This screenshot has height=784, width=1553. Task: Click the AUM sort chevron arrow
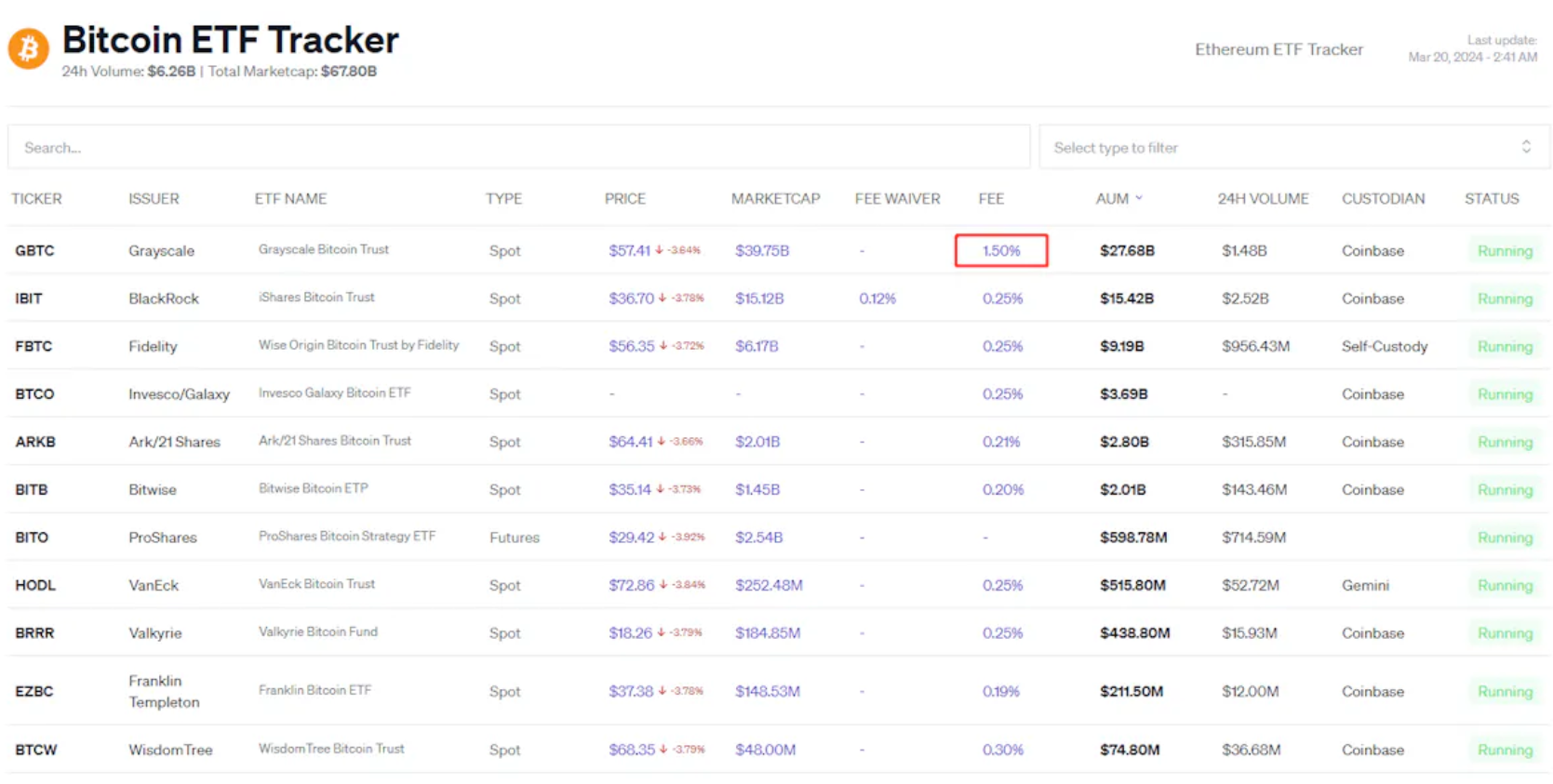pos(1139,198)
